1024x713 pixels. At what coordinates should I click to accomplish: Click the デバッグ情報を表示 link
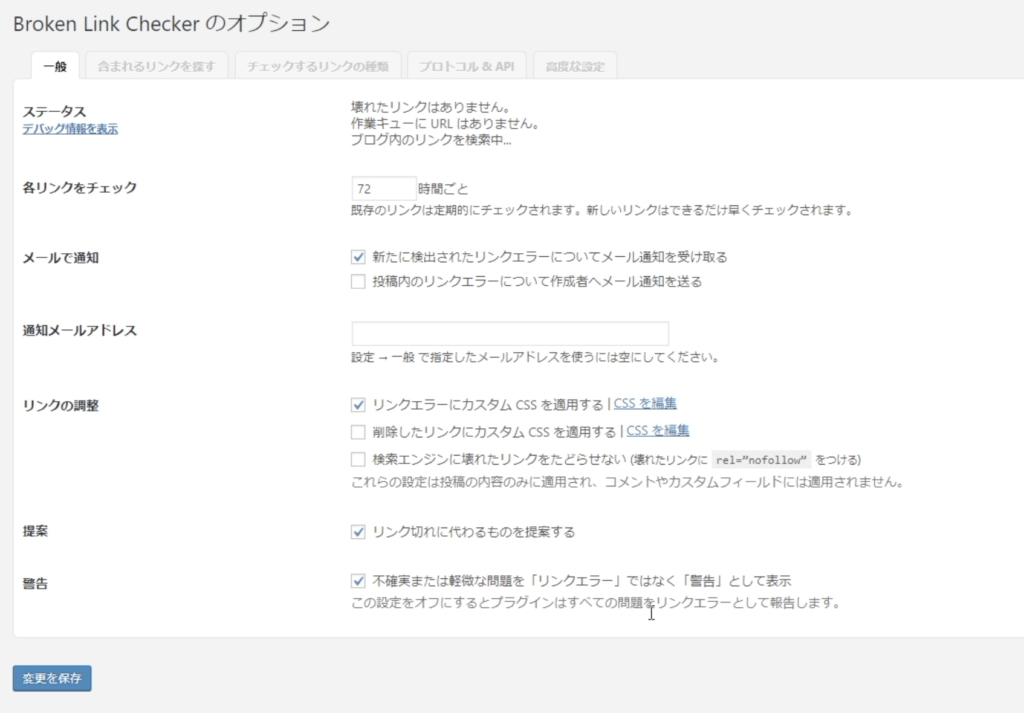click(x=71, y=129)
